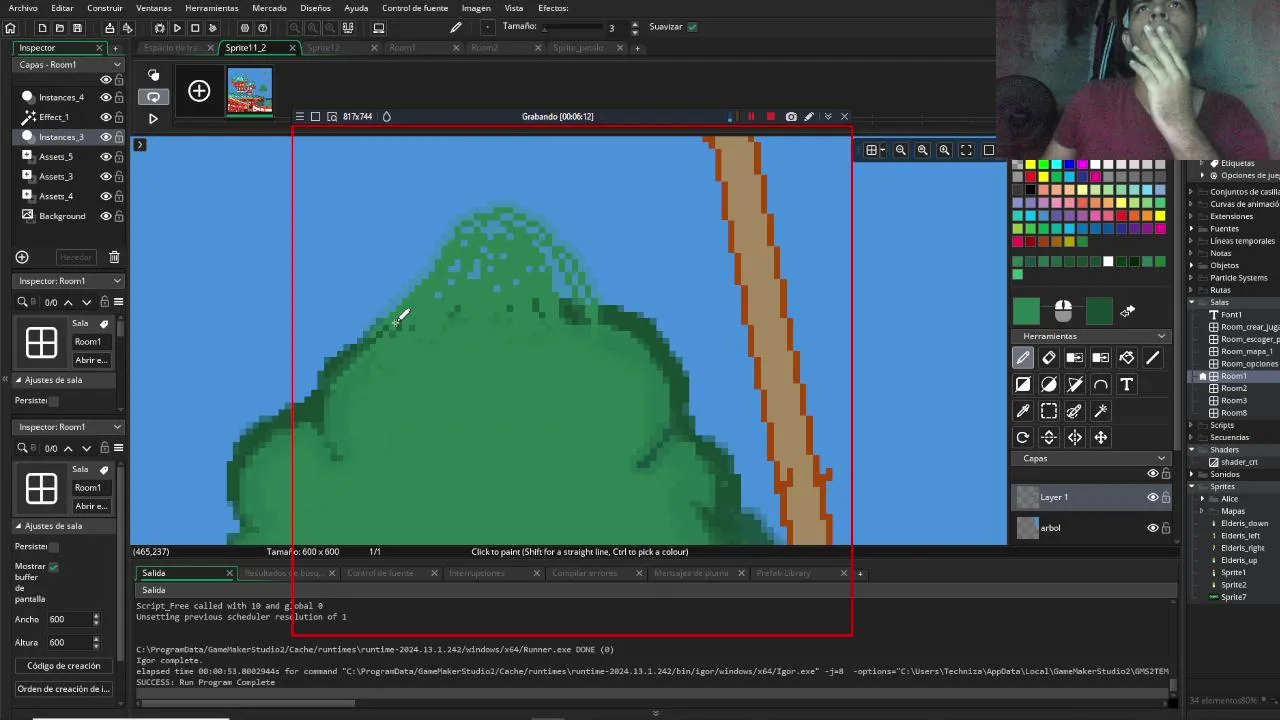Open the Imagen menu
The width and height of the screenshot is (1280, 720).
click(x=476, y=8)
